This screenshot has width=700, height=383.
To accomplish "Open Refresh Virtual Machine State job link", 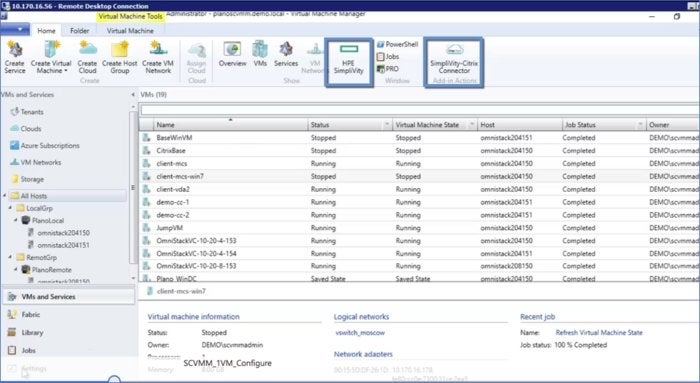I will point(599,333).
